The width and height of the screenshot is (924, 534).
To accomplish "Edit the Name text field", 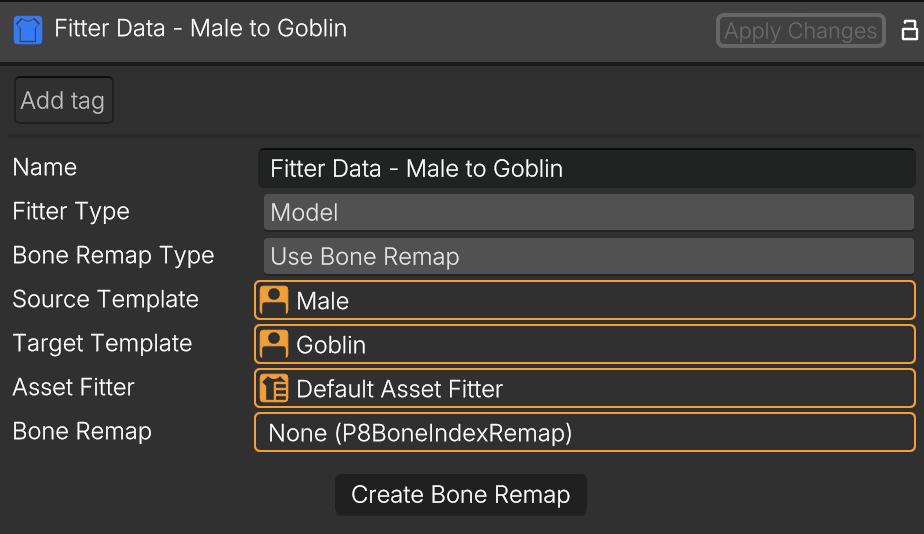I will click(x=586, y=169).
